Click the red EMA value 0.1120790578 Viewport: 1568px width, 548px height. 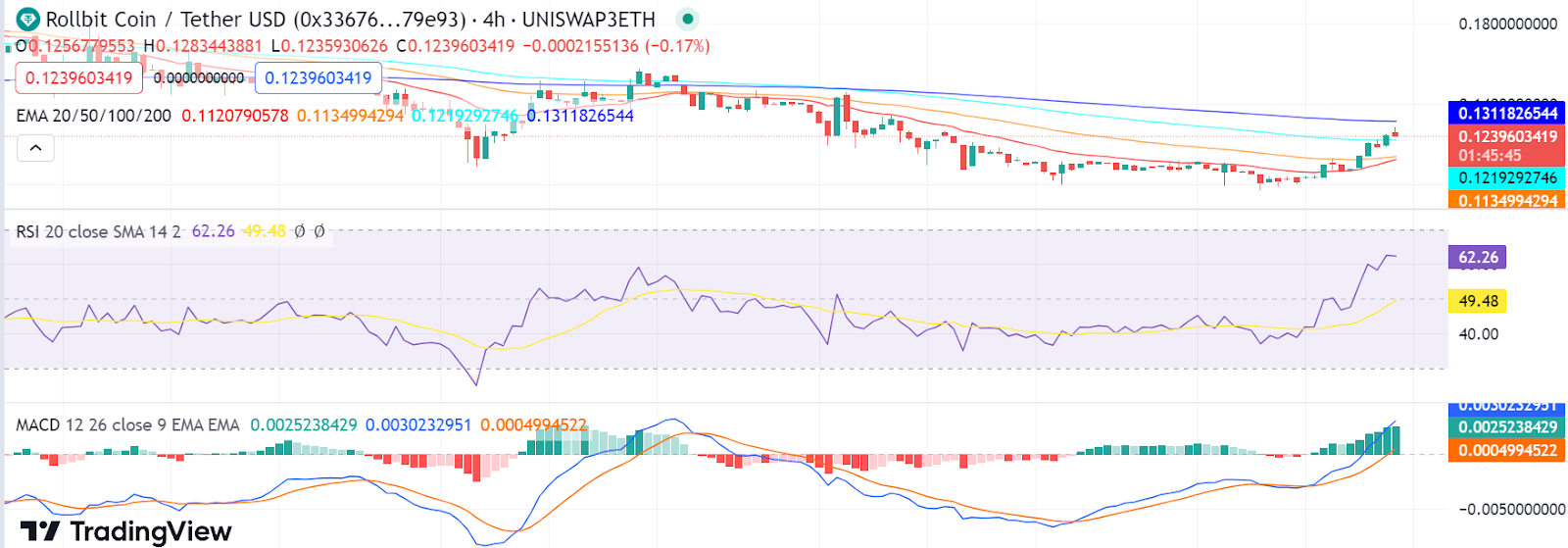pyautogui.click(x=235, y=116)
